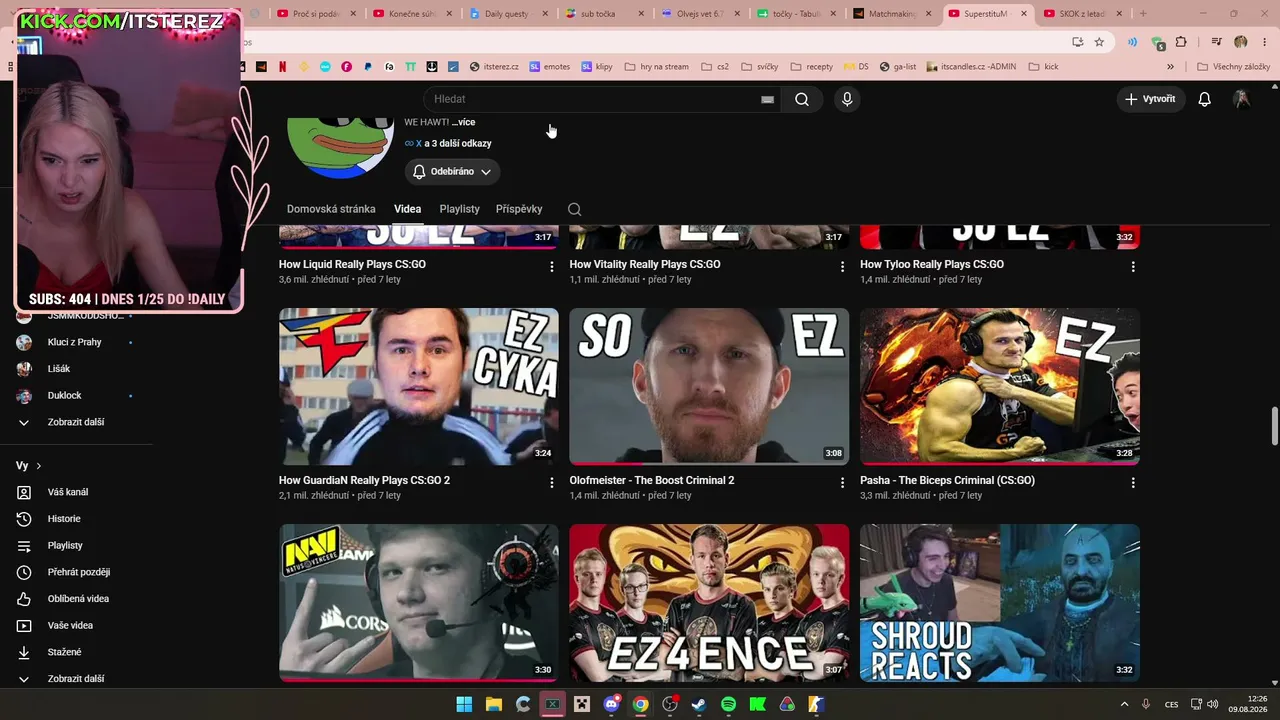Expand the Vy section chevron
Screen dimensions: 1280x720
click(39, 466)
